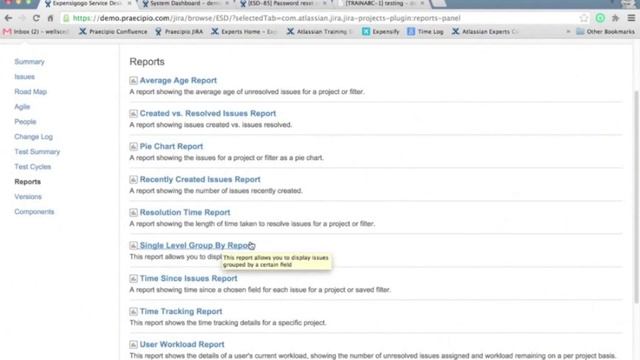Open the Time Tracking Report link
The image size is (640, 360).
tap(181, 311)
